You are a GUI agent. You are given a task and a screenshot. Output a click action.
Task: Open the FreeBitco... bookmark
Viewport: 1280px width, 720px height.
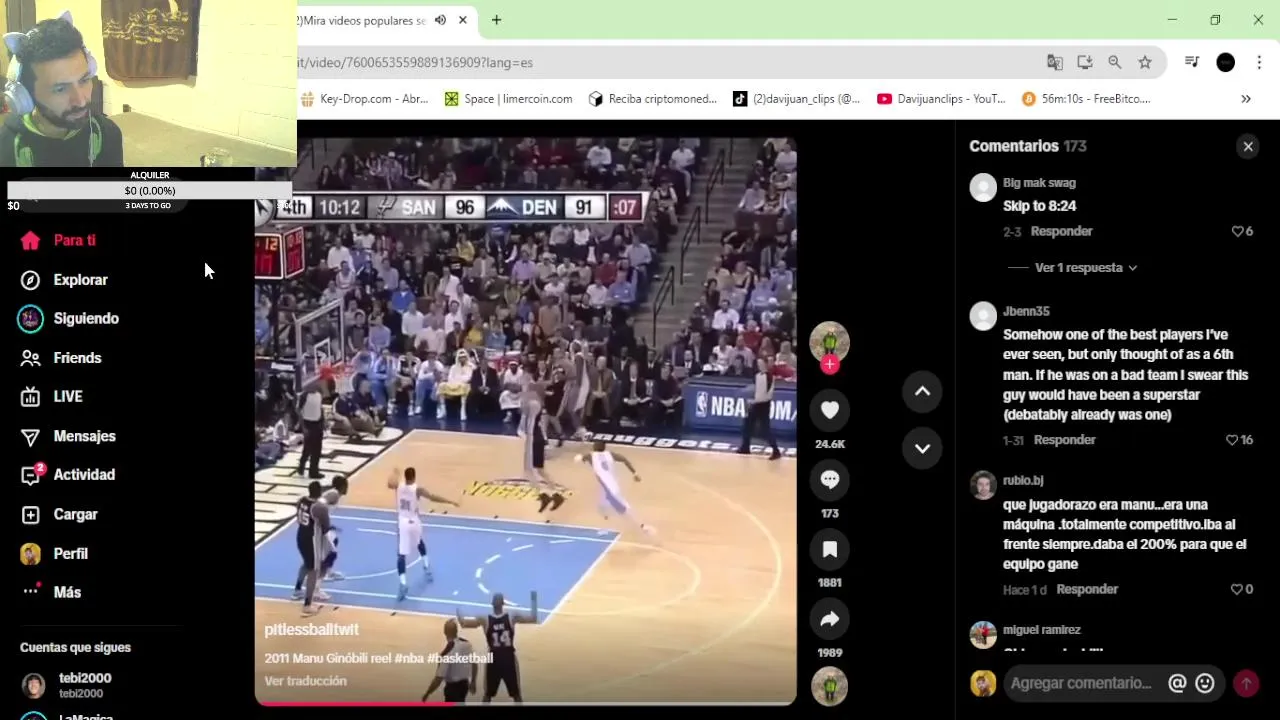pos(1086,99)
